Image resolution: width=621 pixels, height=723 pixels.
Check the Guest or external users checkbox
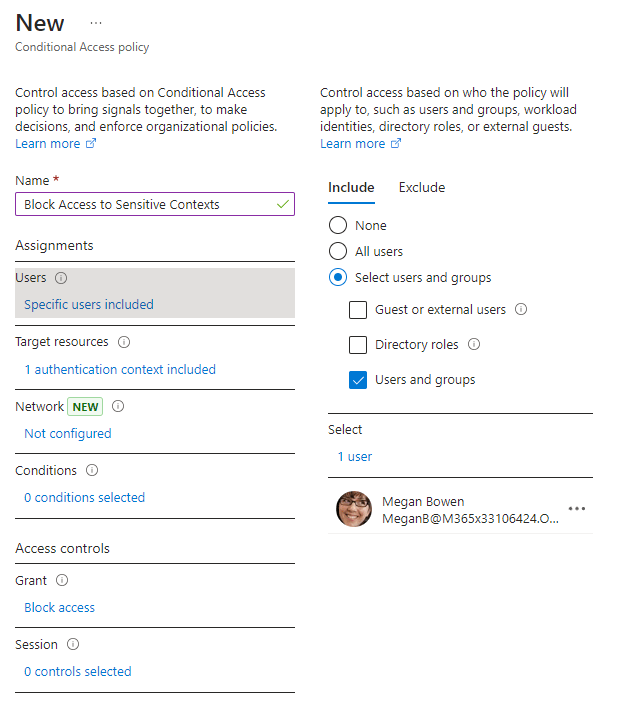click(x=358, y=310)
